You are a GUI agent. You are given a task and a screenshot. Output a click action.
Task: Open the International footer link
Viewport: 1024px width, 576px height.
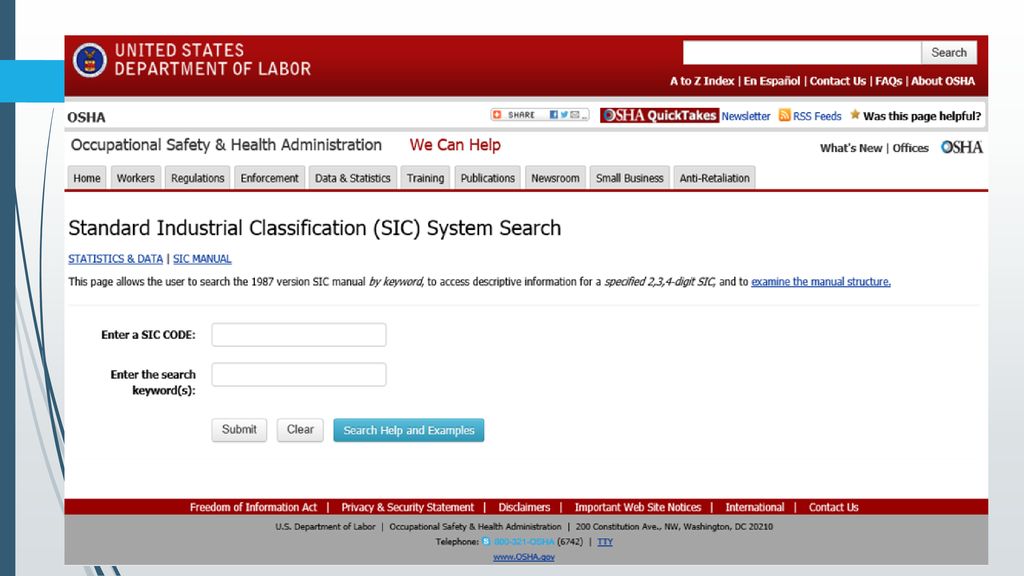755,507
